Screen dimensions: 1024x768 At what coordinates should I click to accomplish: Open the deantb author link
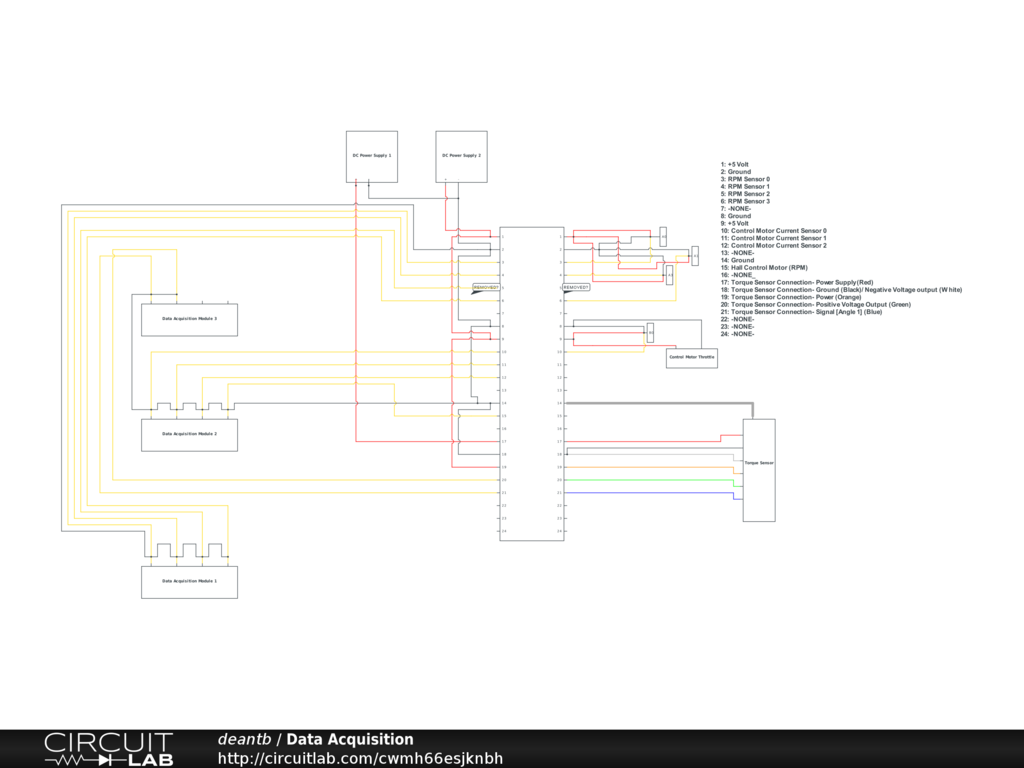tap(244, 740)
